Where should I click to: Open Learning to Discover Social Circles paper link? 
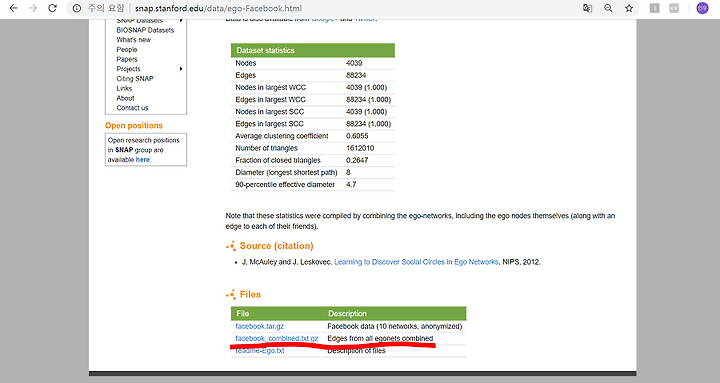(x=416, y=262)
